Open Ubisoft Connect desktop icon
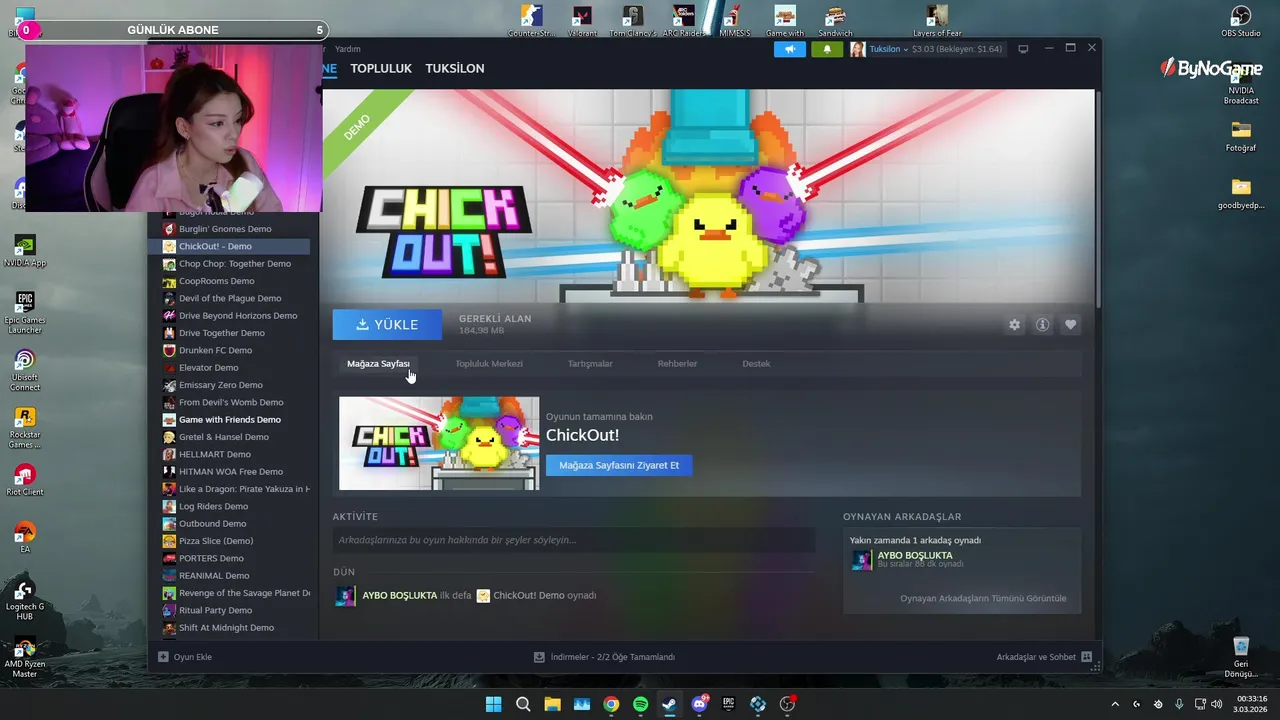The width and height of the screenshot is (1280, 720). tap(25, 370)
